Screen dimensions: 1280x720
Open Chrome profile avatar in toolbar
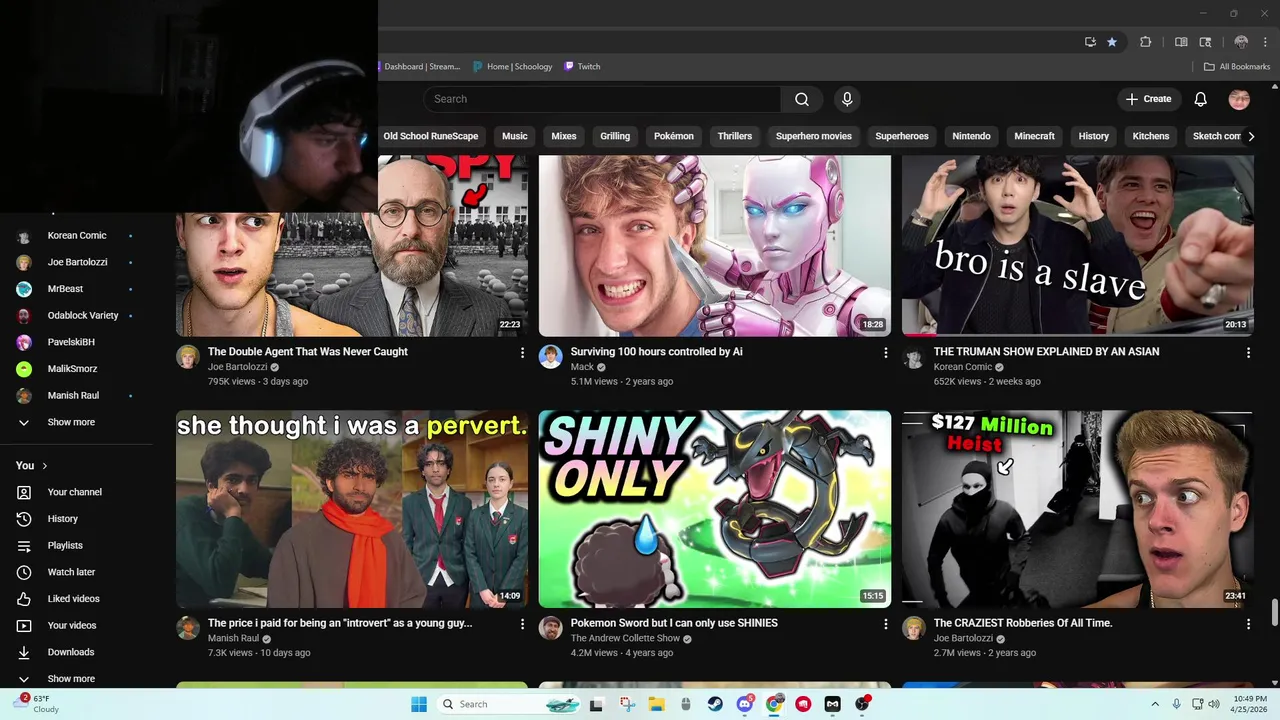tap(1241, 42)
